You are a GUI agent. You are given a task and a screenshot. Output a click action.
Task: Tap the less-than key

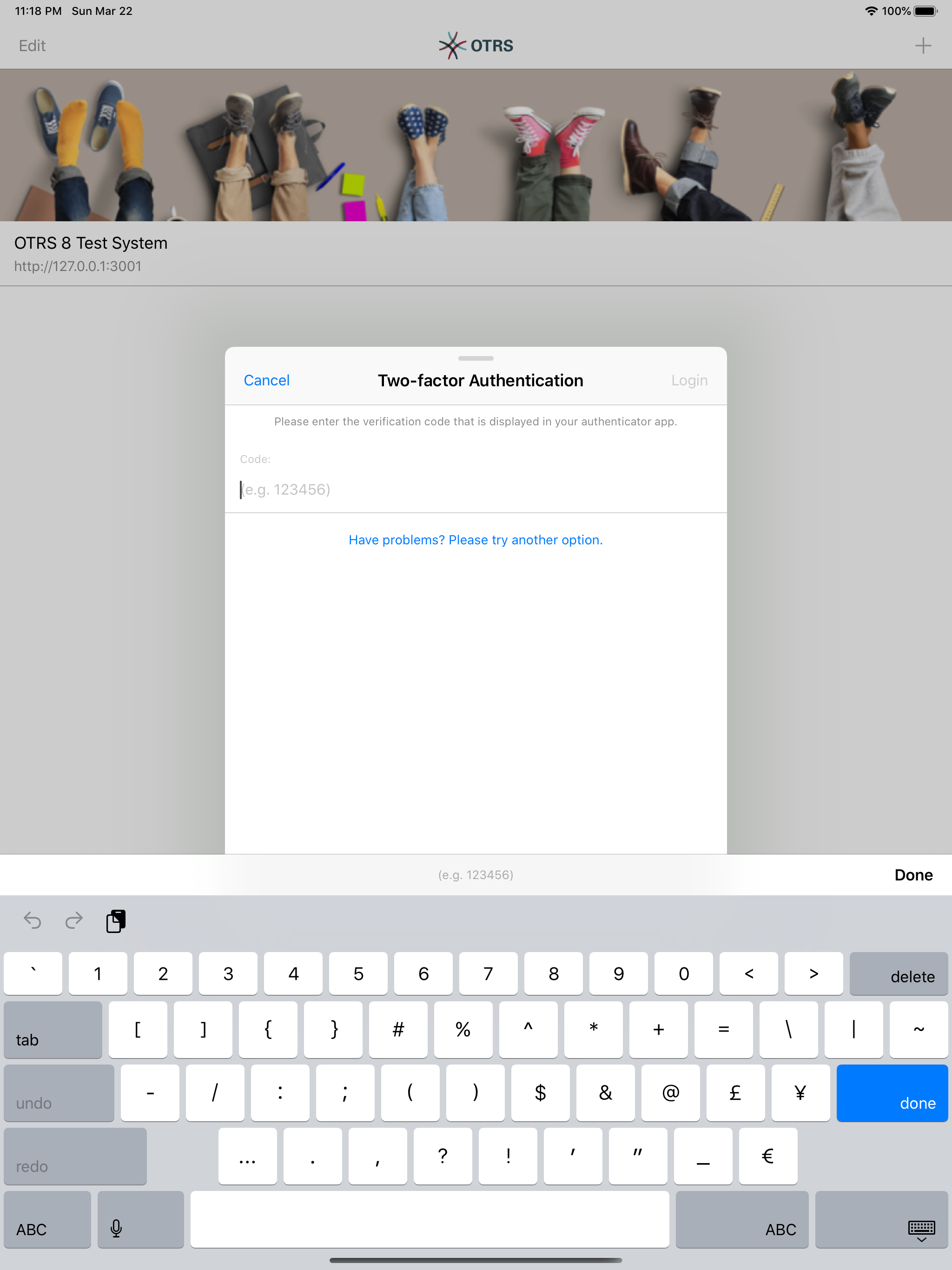[x=749, y=974]
